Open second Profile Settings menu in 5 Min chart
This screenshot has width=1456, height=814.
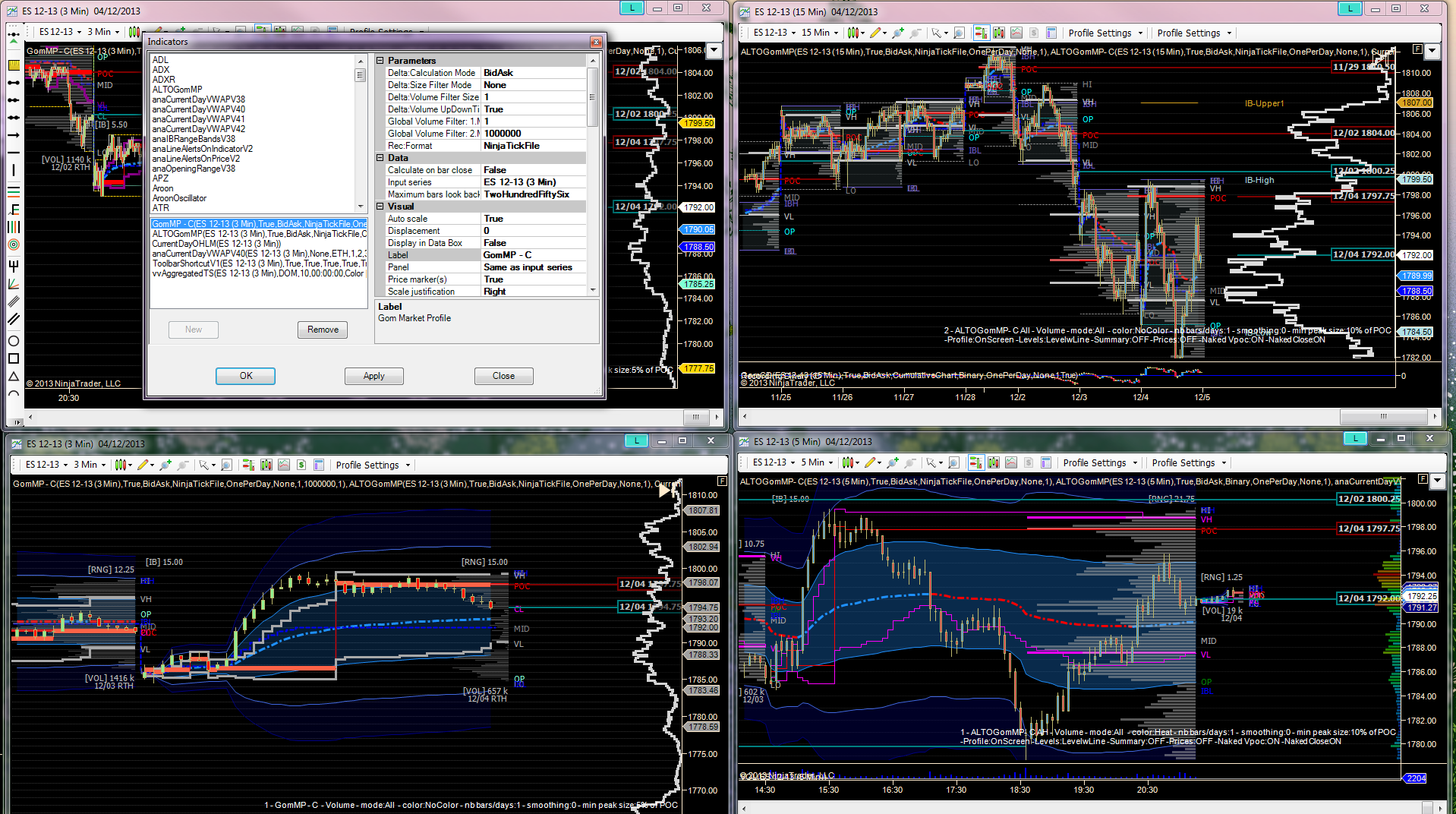click(1189, 462)
